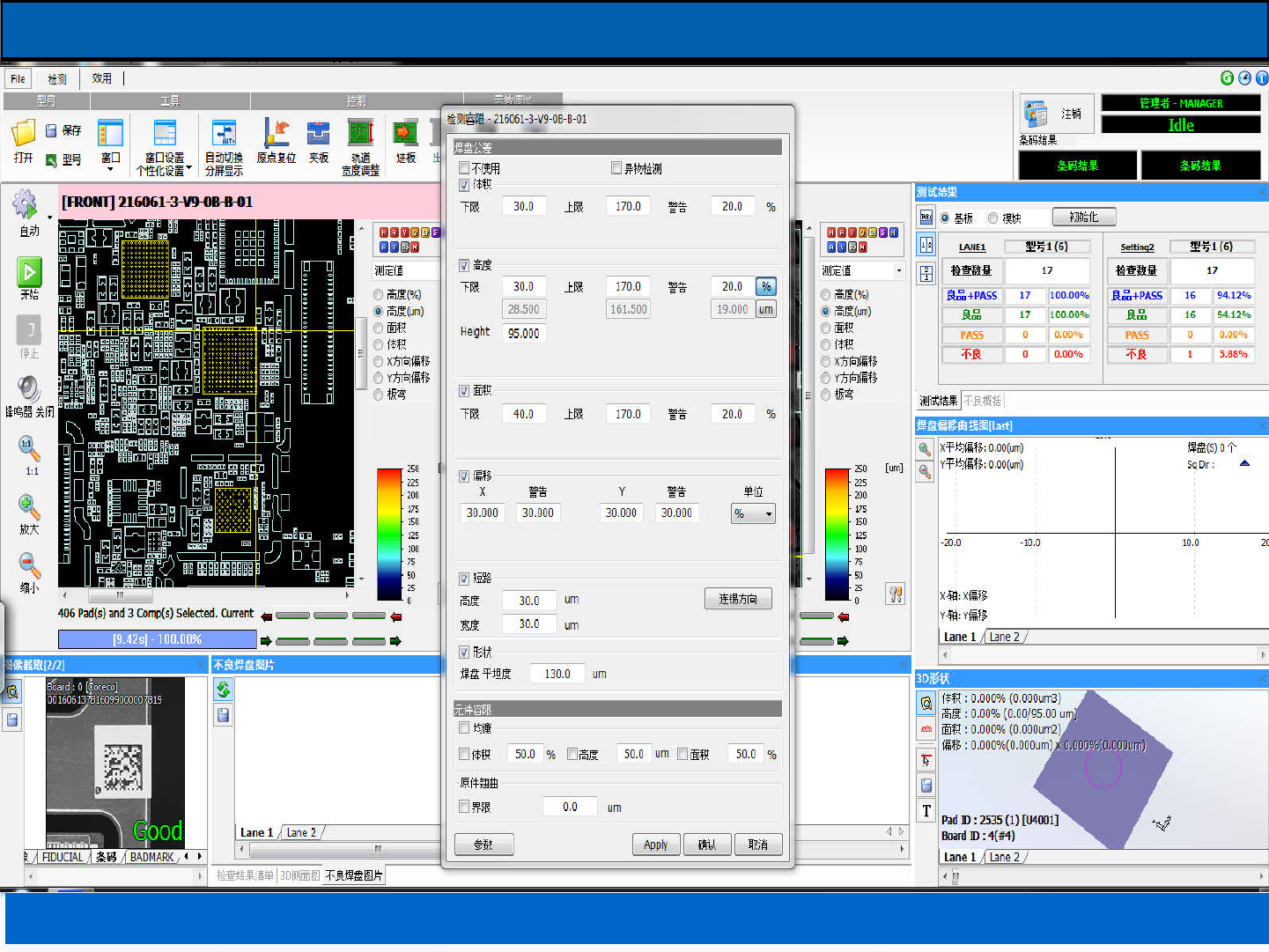This screenshot has height=952, width=1269.
Task: Click the 原点复位 origin reset icon
Action: click(x=277, y=133)
